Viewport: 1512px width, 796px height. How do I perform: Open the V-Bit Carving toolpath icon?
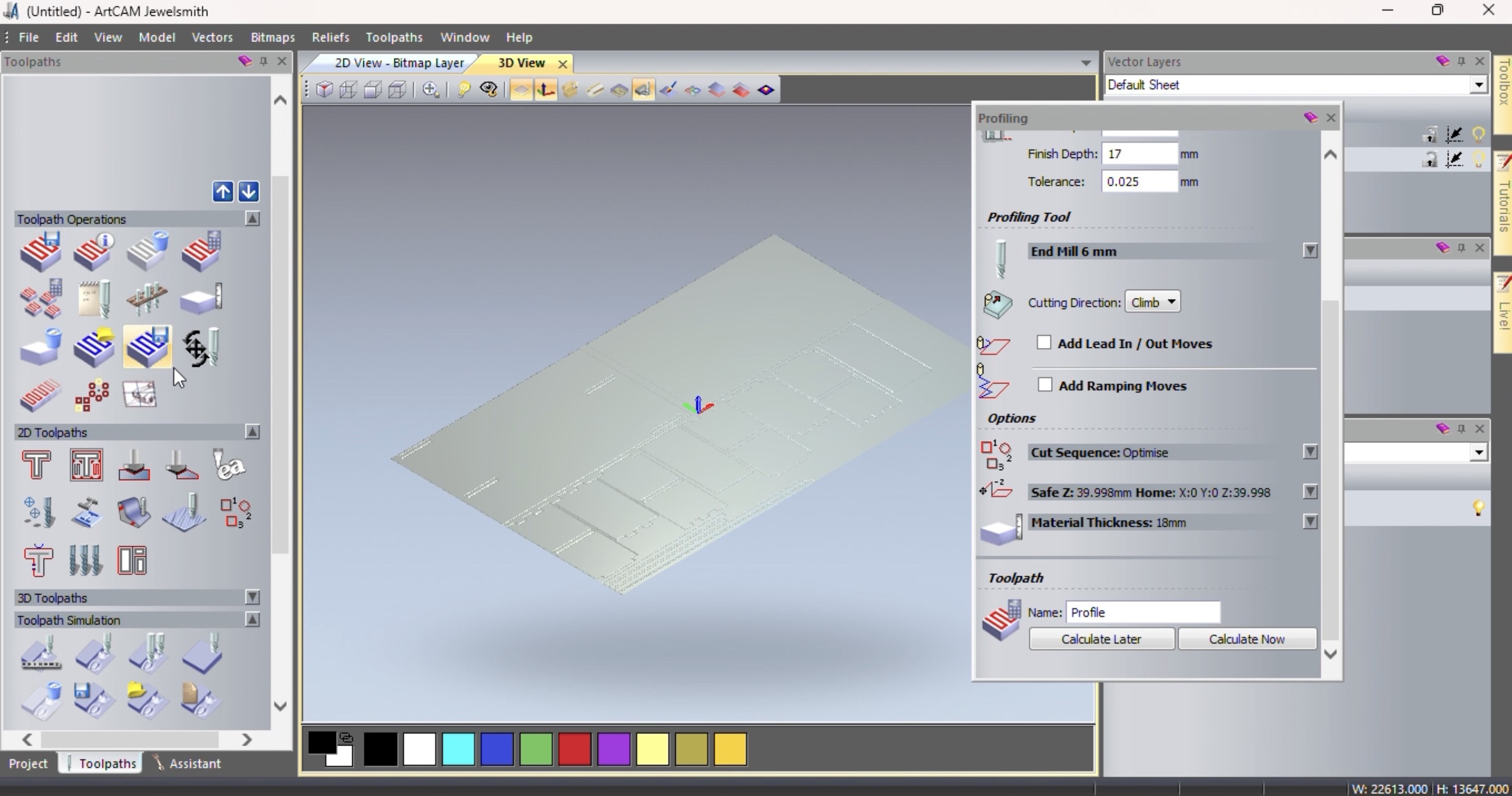click(x=134, y=465)
